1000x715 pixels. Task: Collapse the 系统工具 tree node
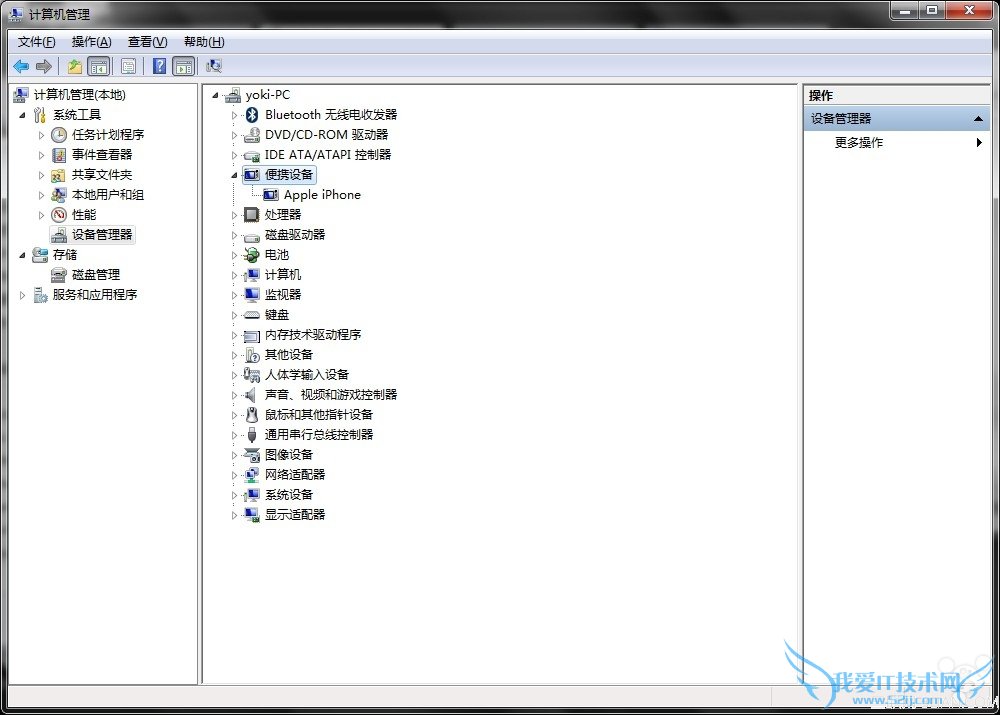[x=23, y=115]
